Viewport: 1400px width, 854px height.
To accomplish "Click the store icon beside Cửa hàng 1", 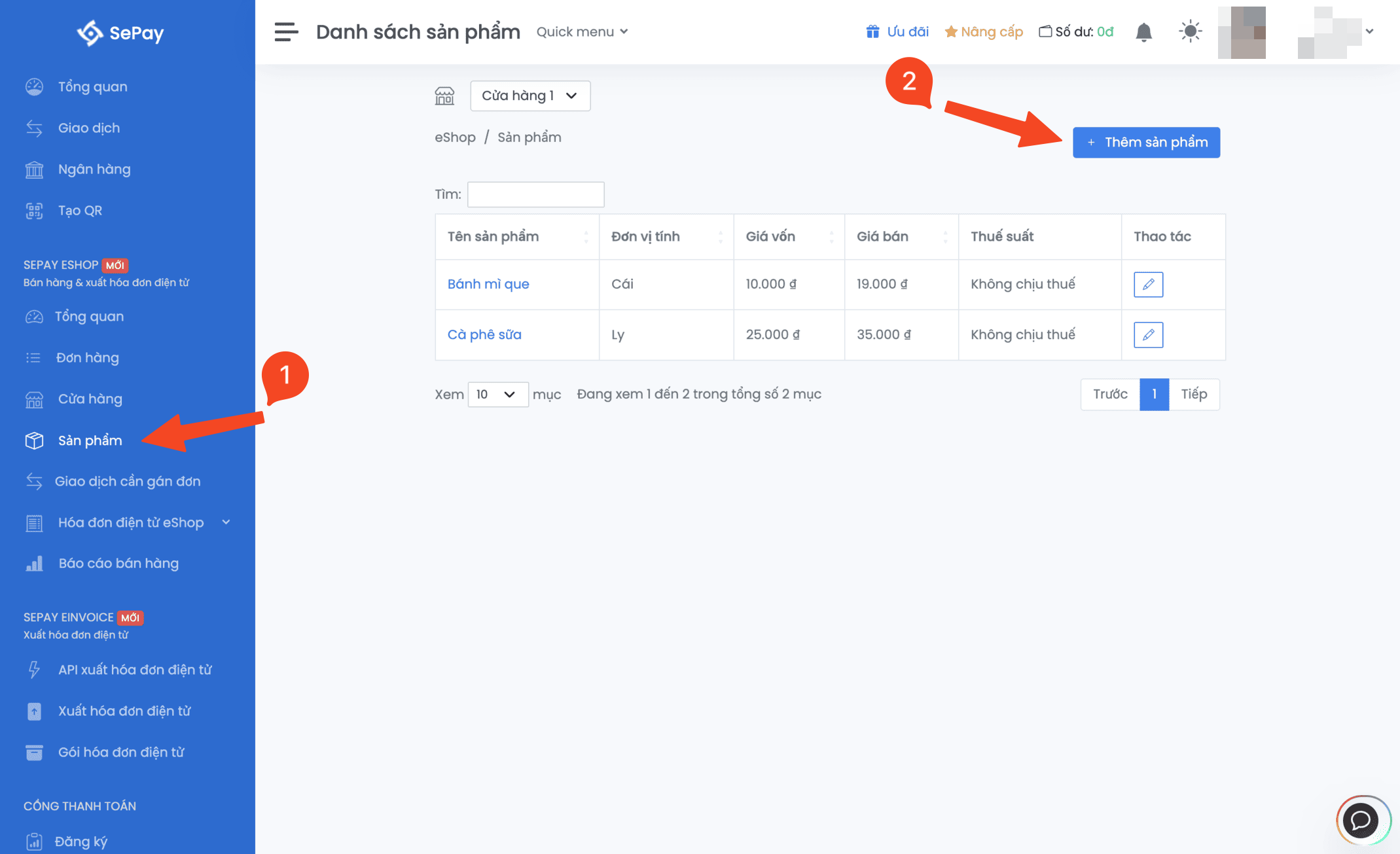I will pos(444,96).
